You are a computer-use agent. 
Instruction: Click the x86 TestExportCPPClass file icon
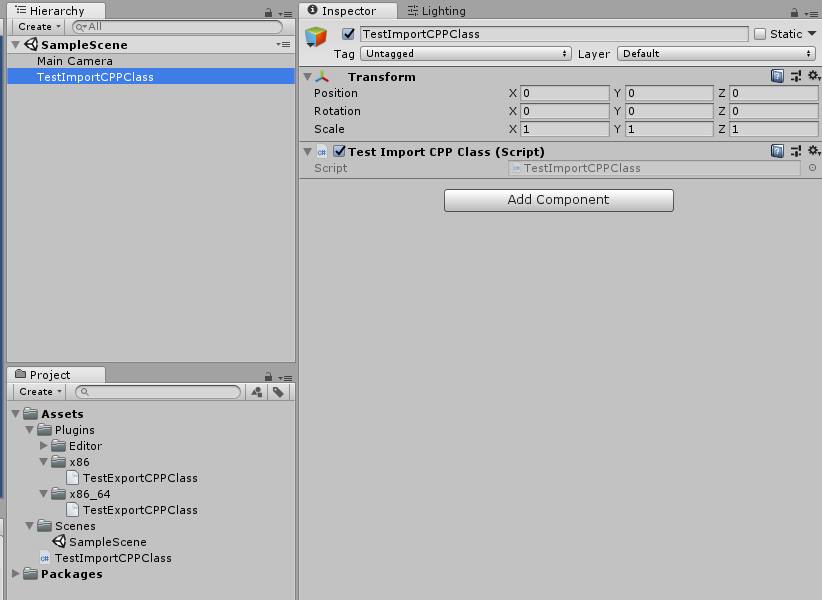[72, 478]
